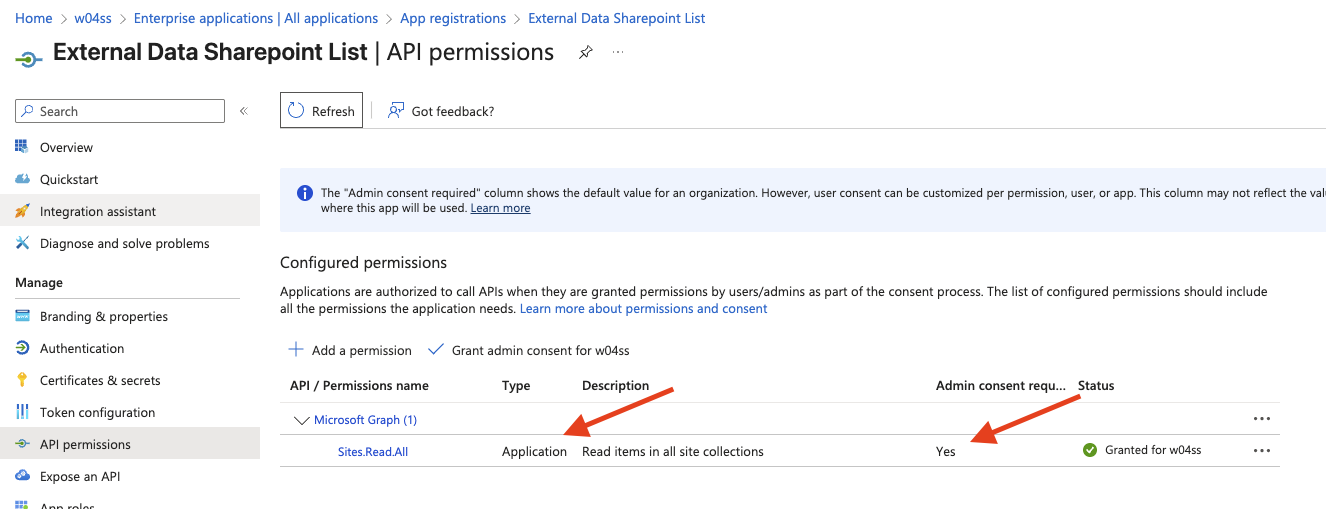Open Diagnose and solve problems menu item

[124, 243]
